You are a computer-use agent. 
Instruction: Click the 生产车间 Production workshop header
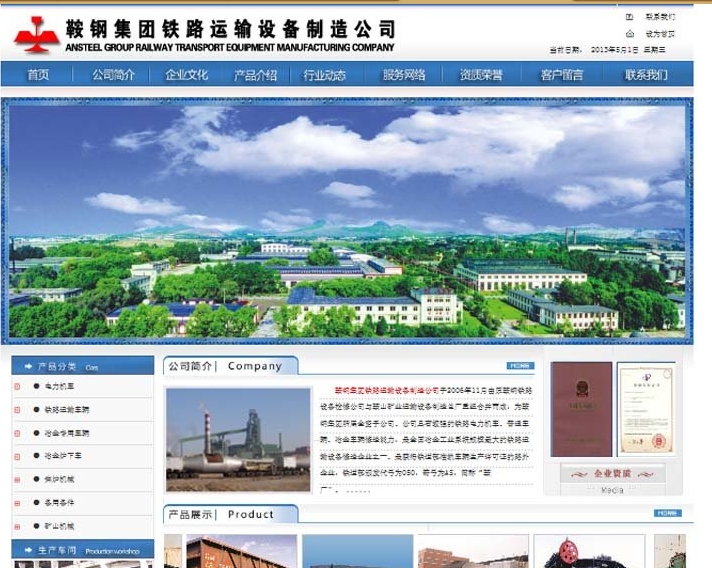(x=83, y=550)
